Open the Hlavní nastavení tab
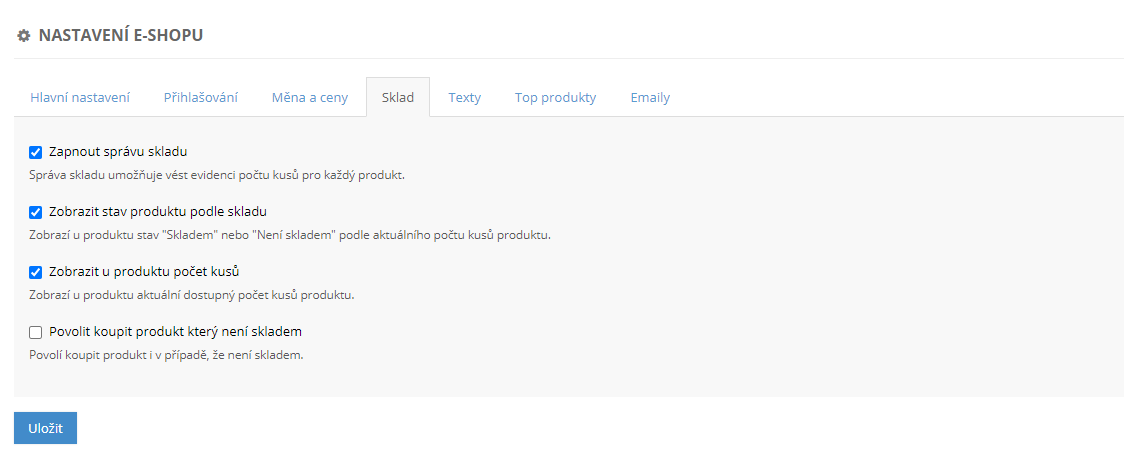1133x458 pixels. click(80, 98)
